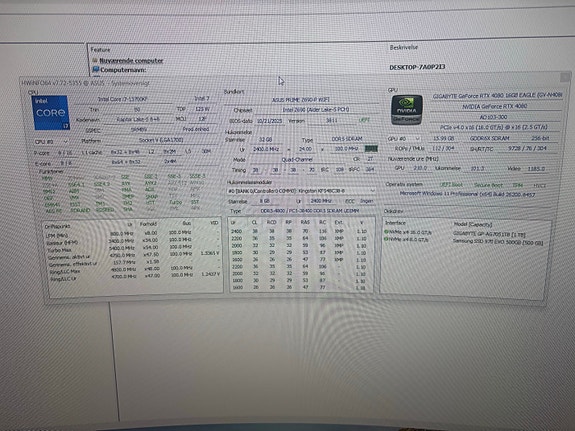Click the Beskrivelse column header
The image size is (575, 431).
(x=403, y=47)
